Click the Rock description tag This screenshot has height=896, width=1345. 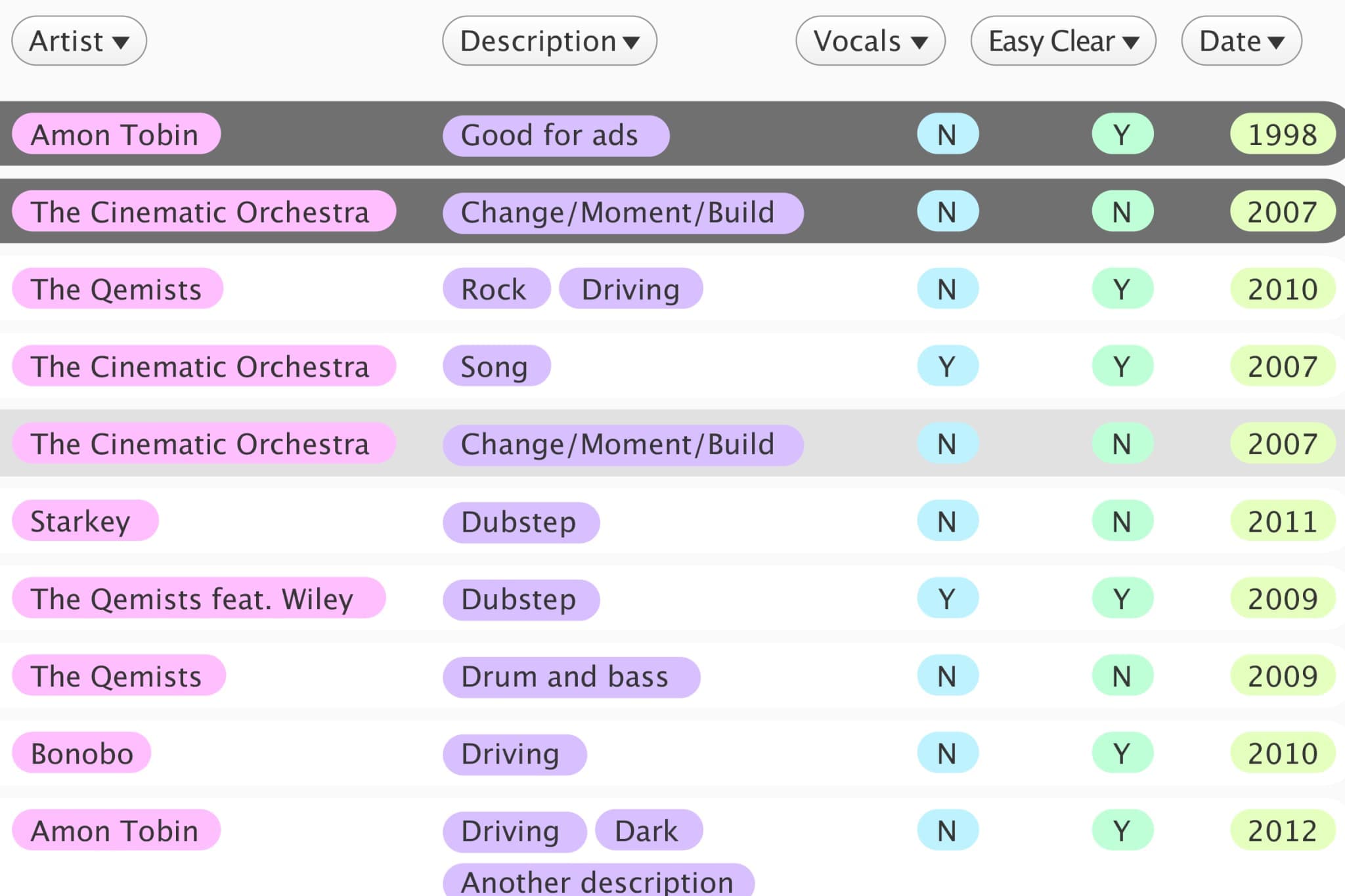496,289
